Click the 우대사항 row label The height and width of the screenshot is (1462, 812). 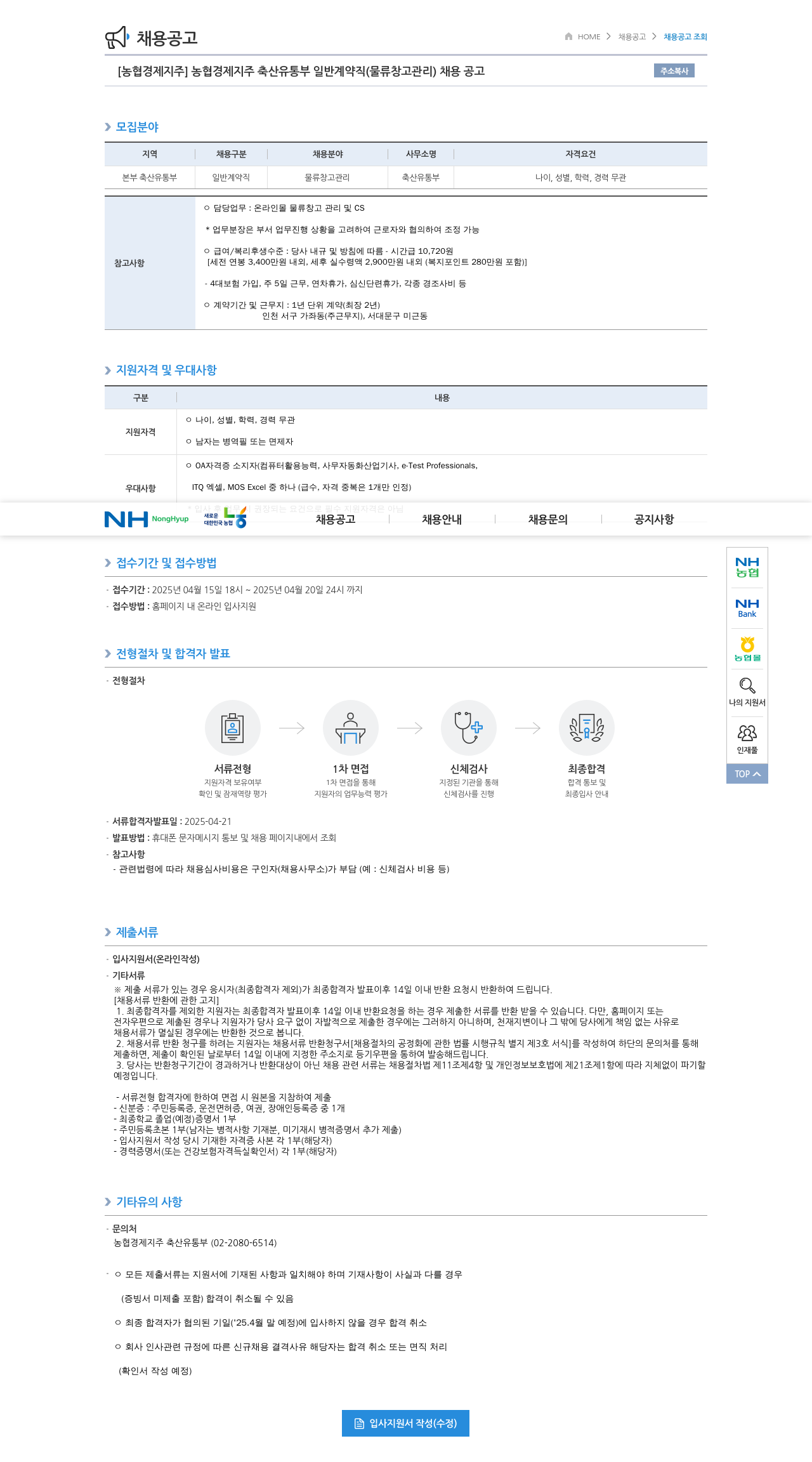pyautogui.click(x=141, y=489)
